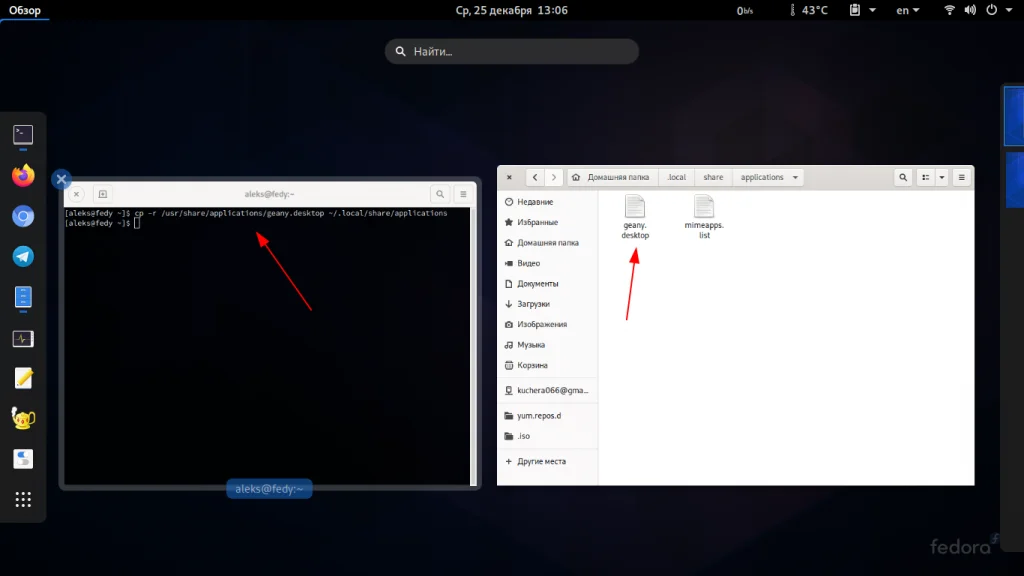Click the volume icon in top bar
This screenshot has height=576, width=1024.
pos(970,10)
